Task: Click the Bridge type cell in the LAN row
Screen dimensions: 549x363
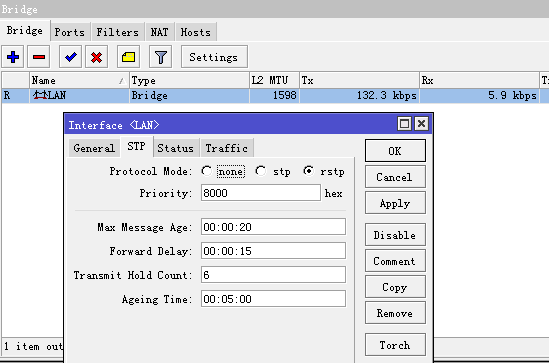Action: (189, 96)
